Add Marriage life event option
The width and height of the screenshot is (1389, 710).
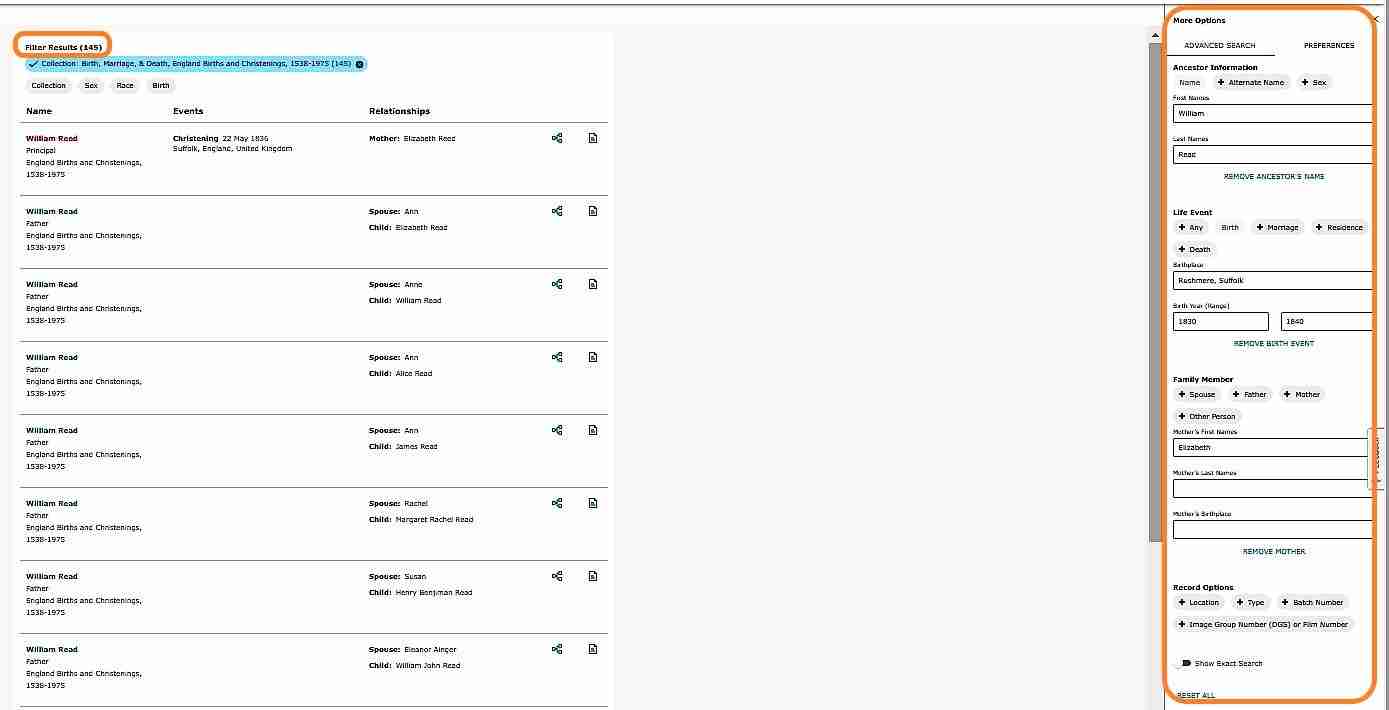tap(1277, 227)
